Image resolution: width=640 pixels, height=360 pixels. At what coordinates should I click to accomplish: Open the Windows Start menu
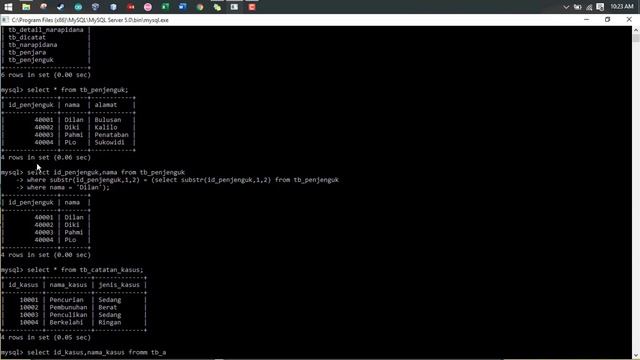[8, 7]
